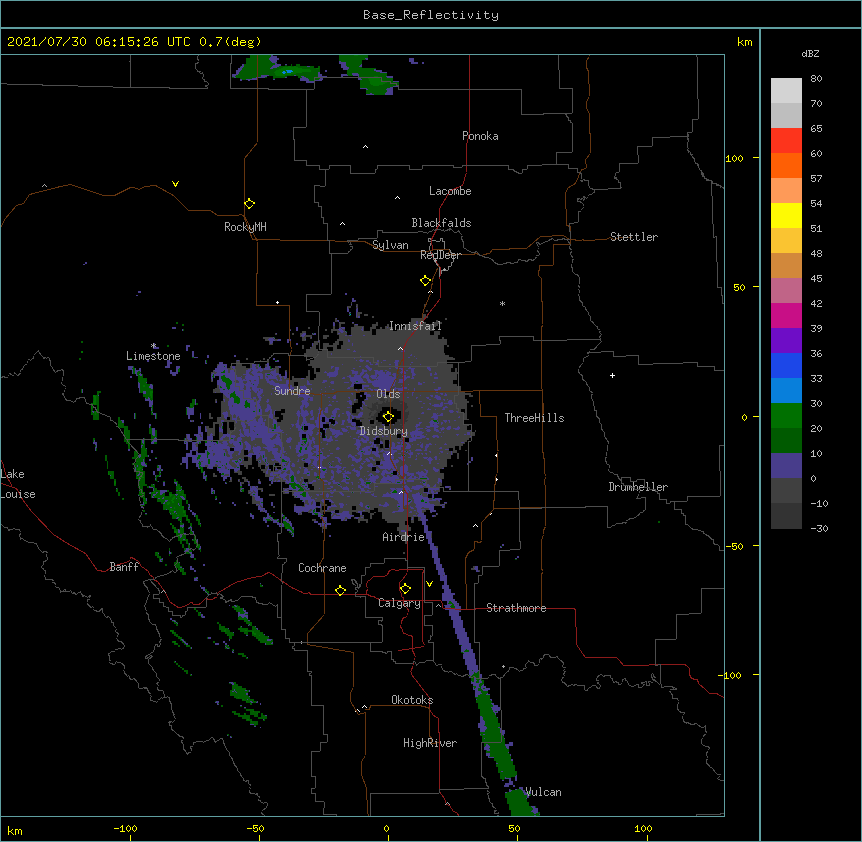The image size is (862, 842).
Task: Click the yellow marker near RockyMH
Action: tap(249, 204)
